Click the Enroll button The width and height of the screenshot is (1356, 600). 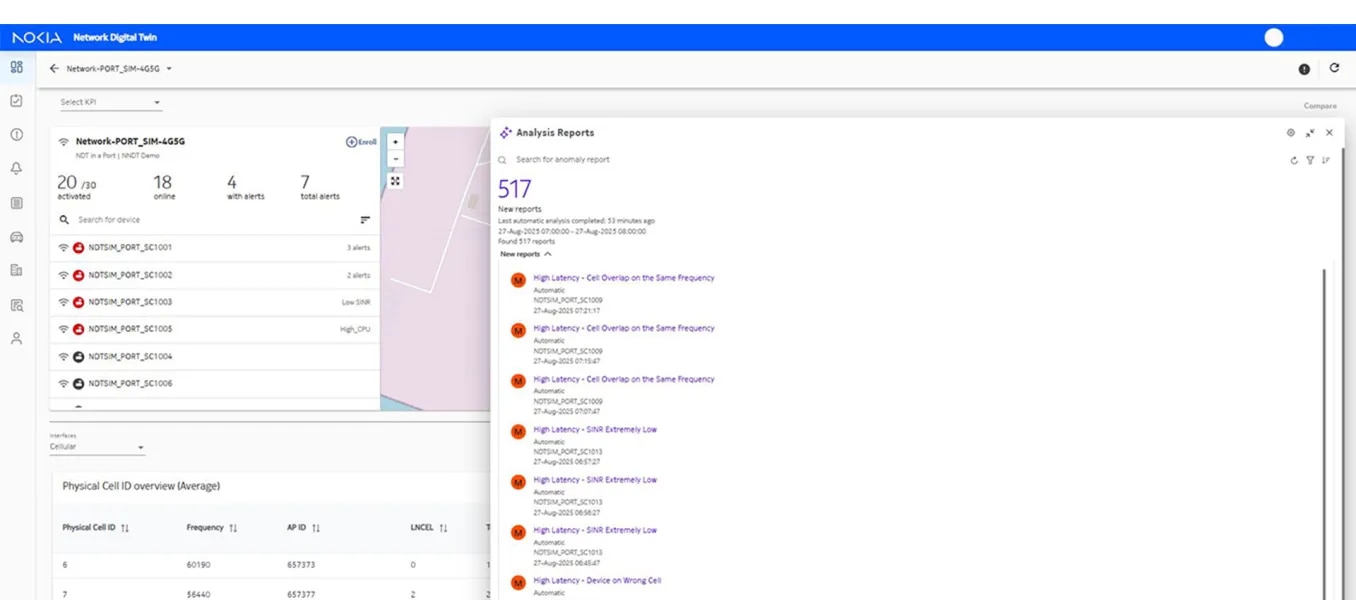click(361, 142)
